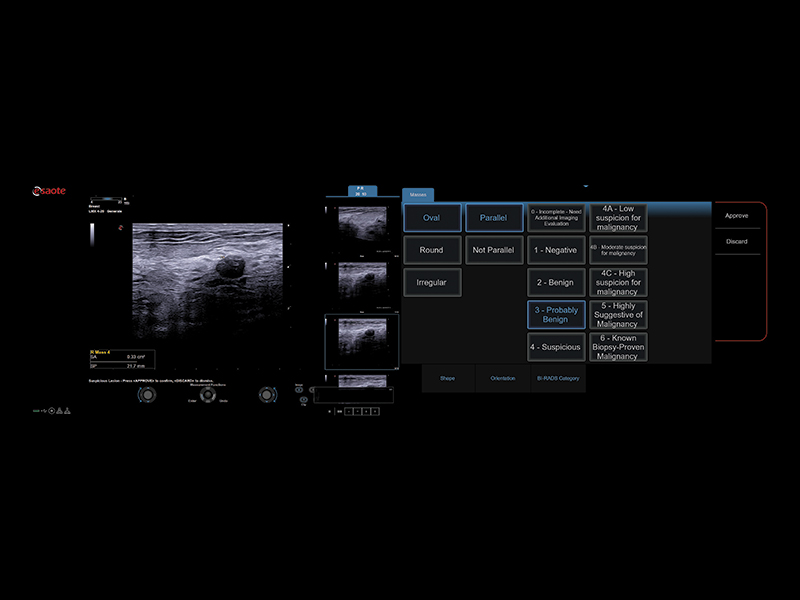
Task: Click the Image save icon
Action: point(299,389)
